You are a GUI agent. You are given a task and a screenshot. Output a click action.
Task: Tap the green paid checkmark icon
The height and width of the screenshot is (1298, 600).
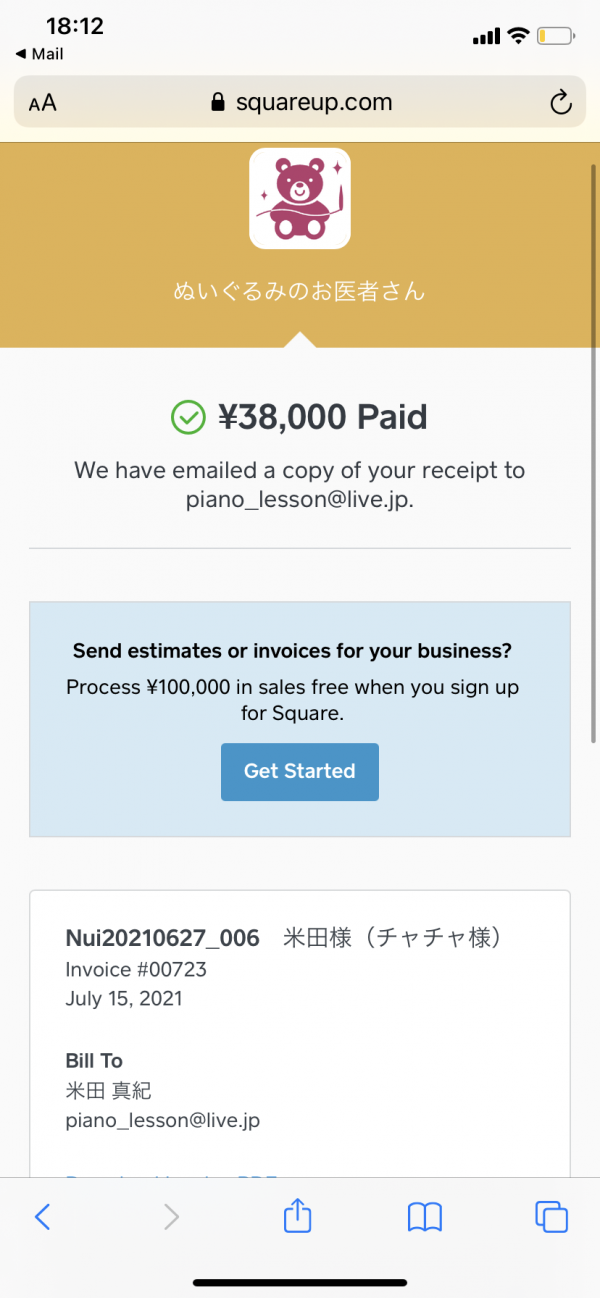click(188, 417)
